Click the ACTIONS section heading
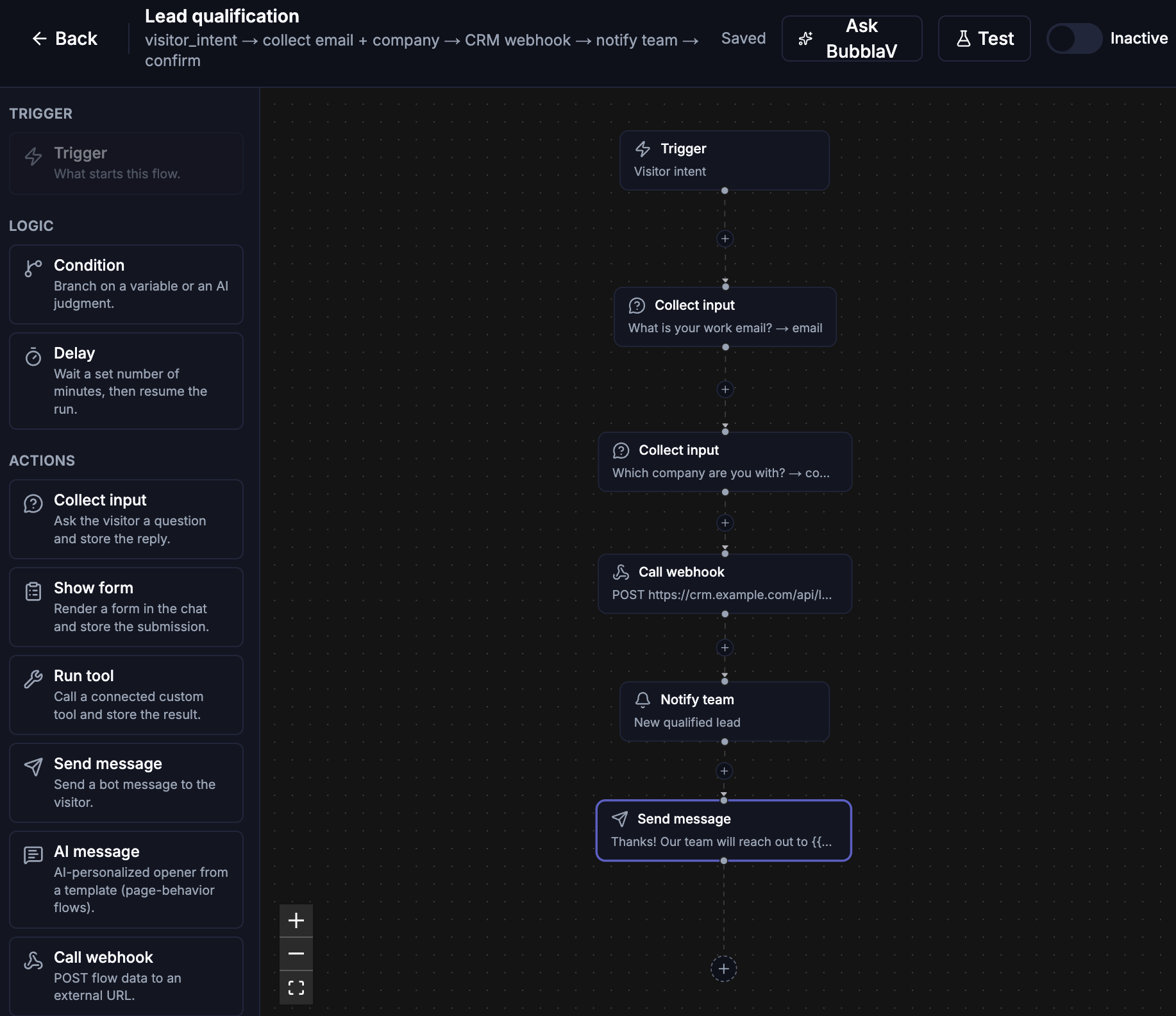The image size is (1176, 1016). click(42, 461)
